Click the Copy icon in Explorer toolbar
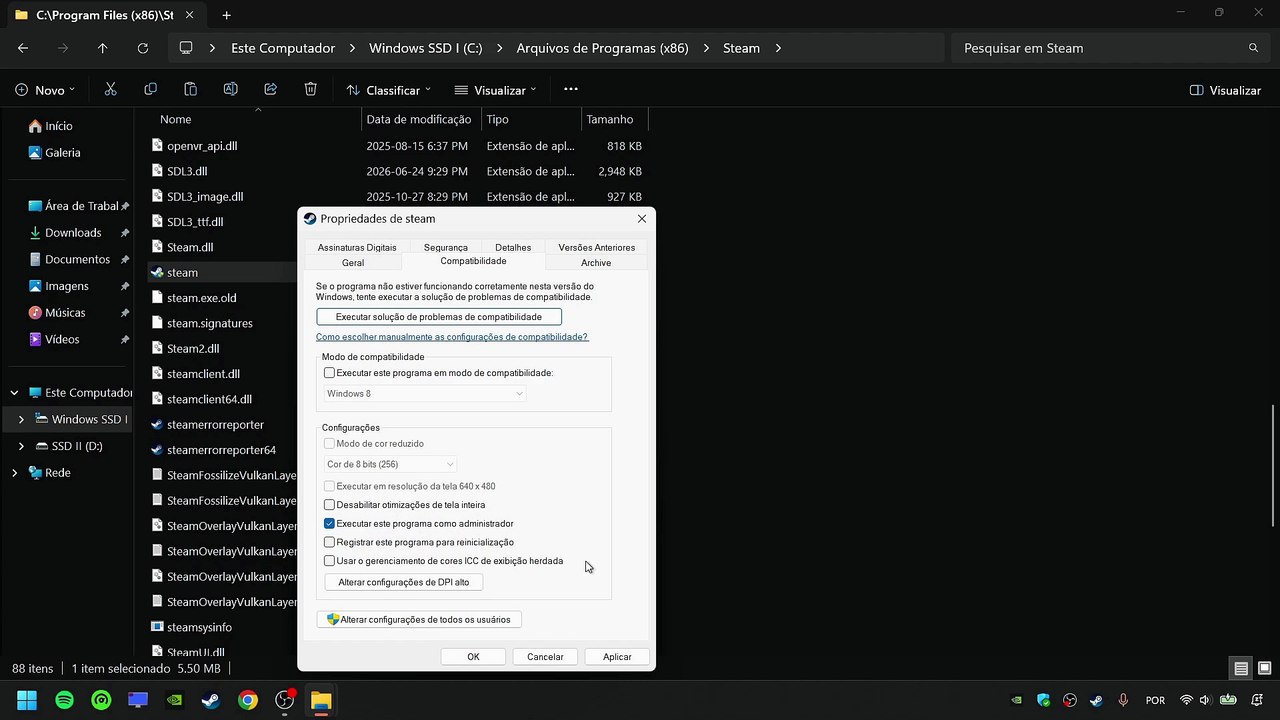 (x=151, y=89)
